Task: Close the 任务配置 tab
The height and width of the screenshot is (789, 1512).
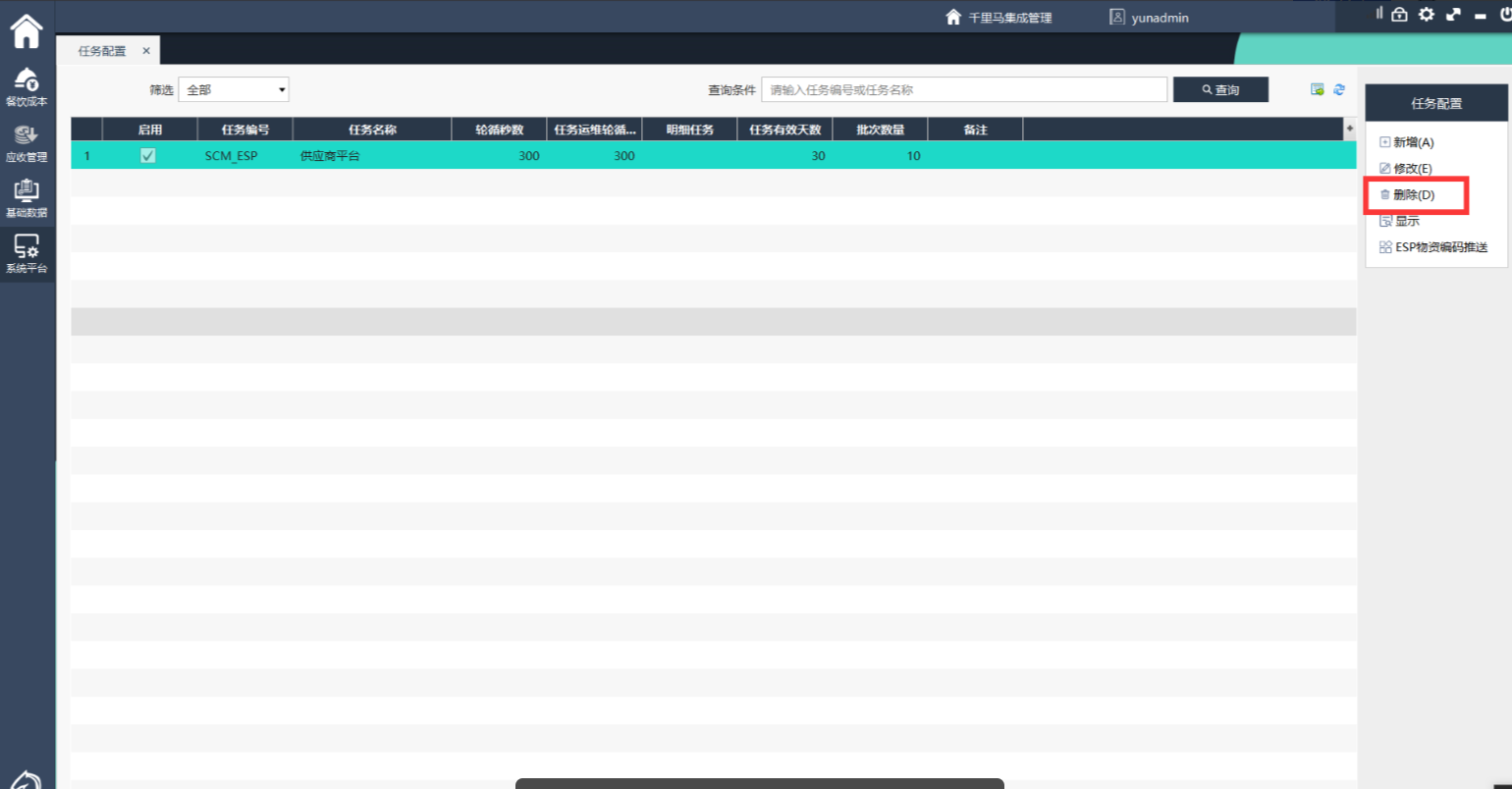Action: point(146,51)
